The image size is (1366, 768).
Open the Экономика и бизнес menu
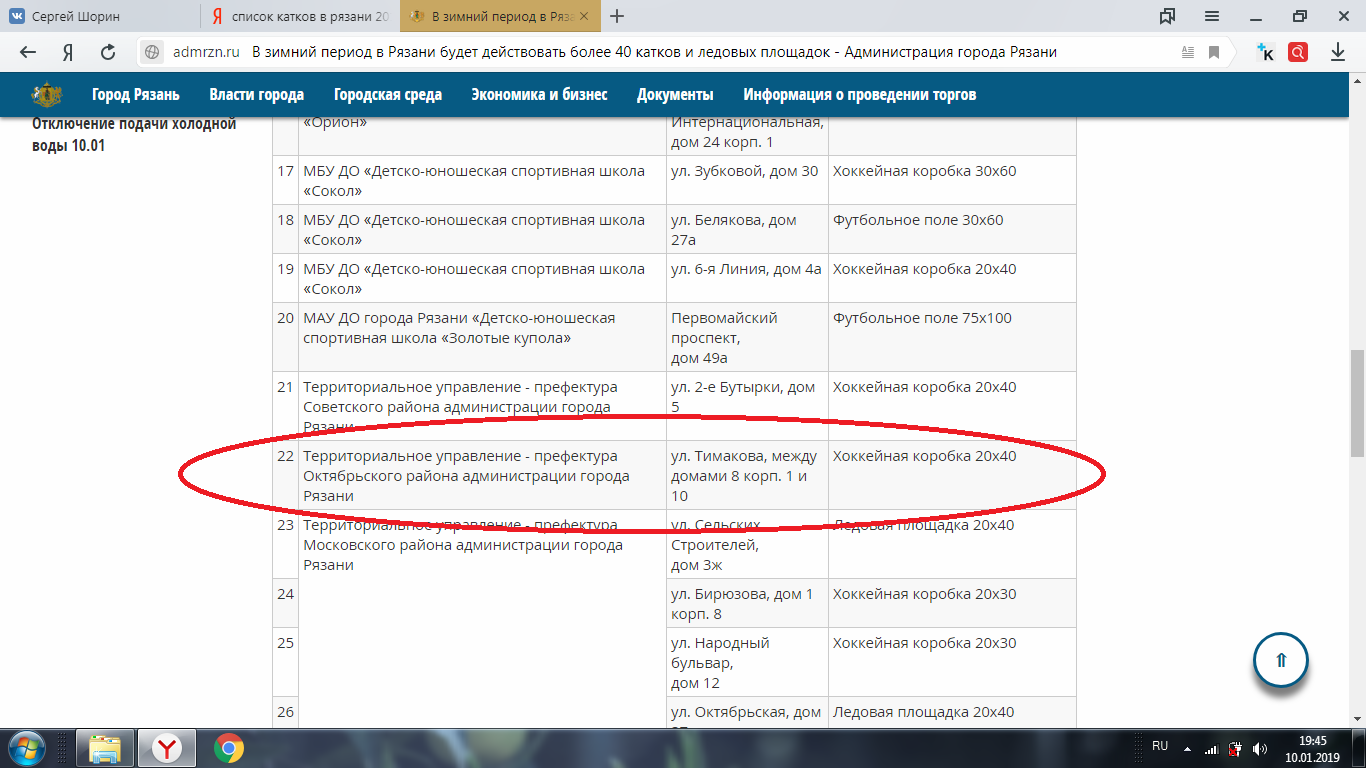tap(540, 95)
